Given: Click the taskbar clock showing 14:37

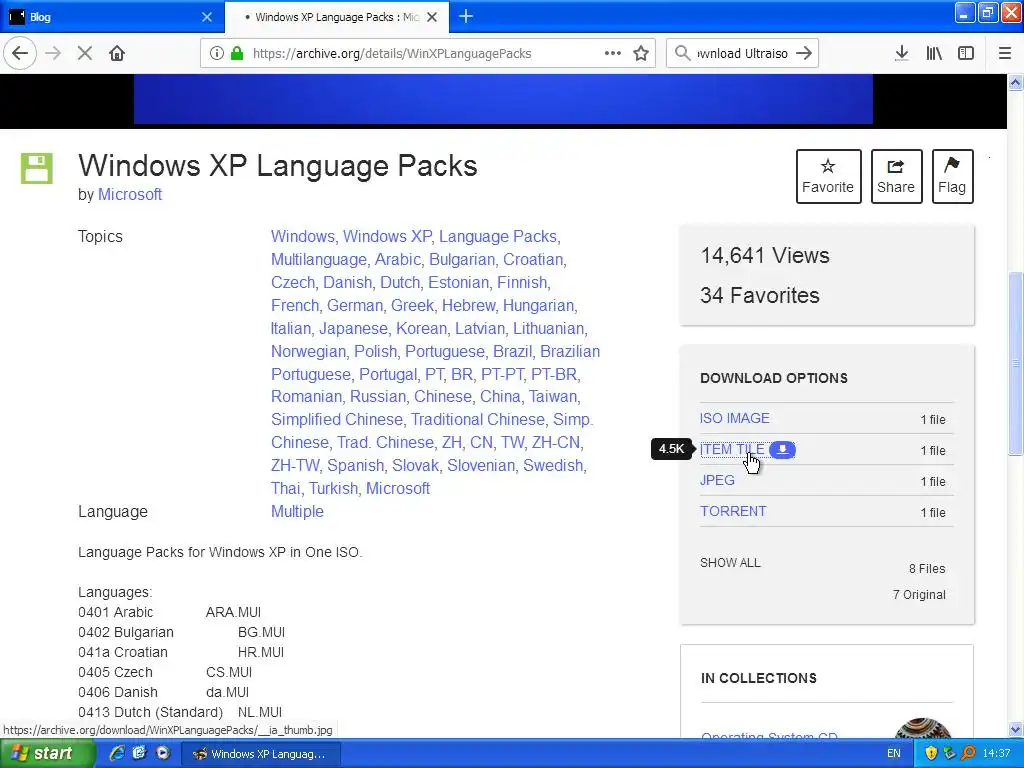Looking at the screenshot, I should [x=997, y=754].
